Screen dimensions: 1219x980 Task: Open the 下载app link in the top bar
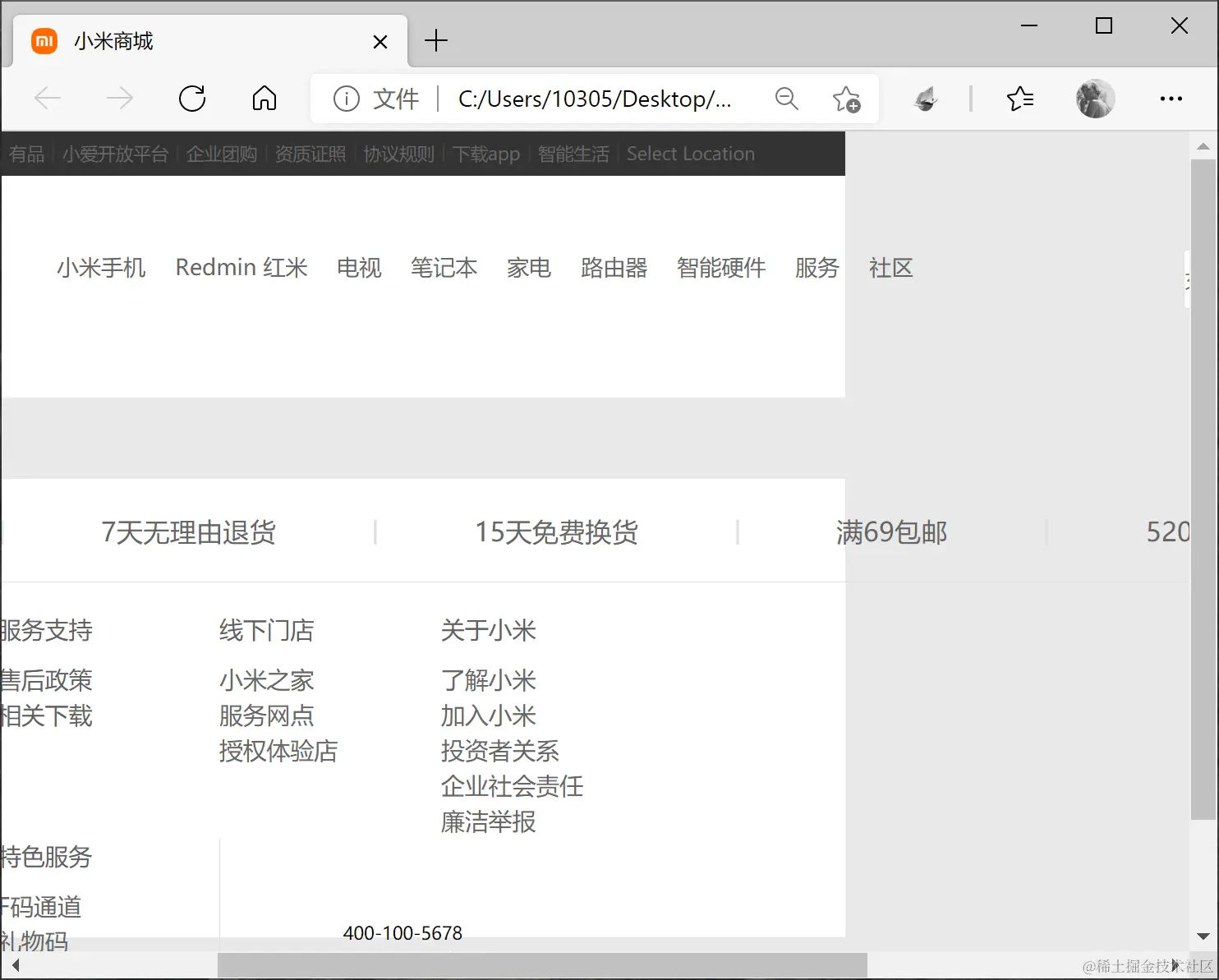[x=485, y=154]
